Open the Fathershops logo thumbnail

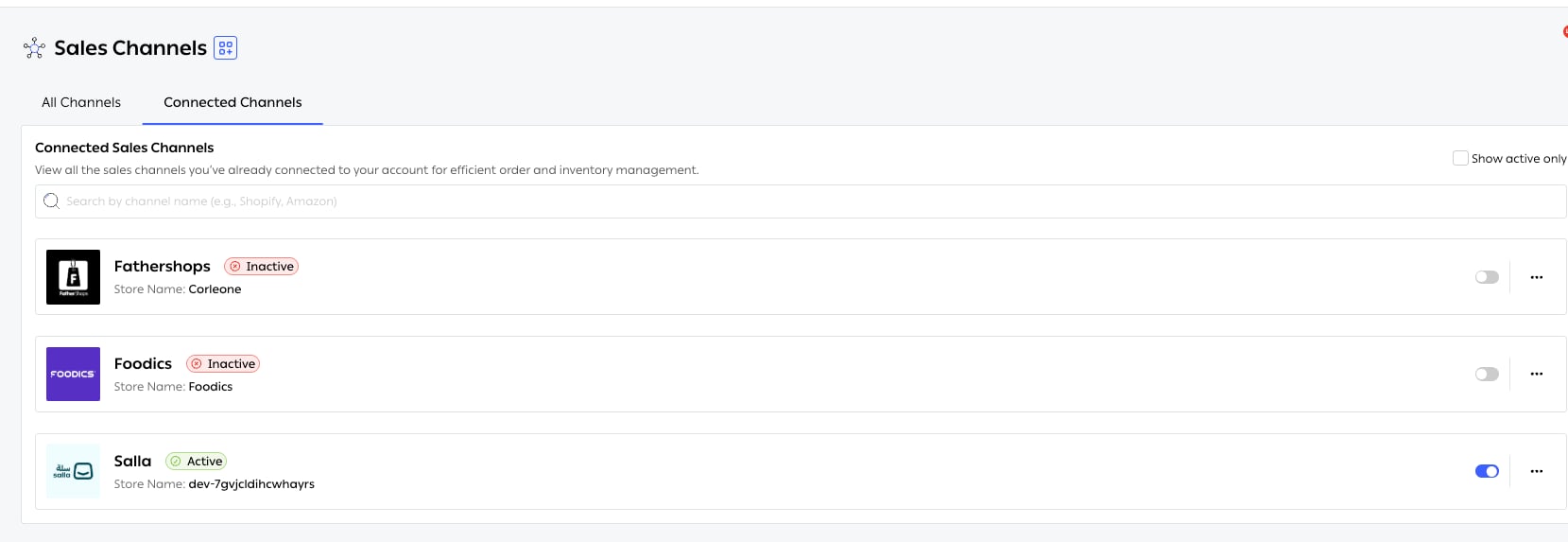pos(73,277)
